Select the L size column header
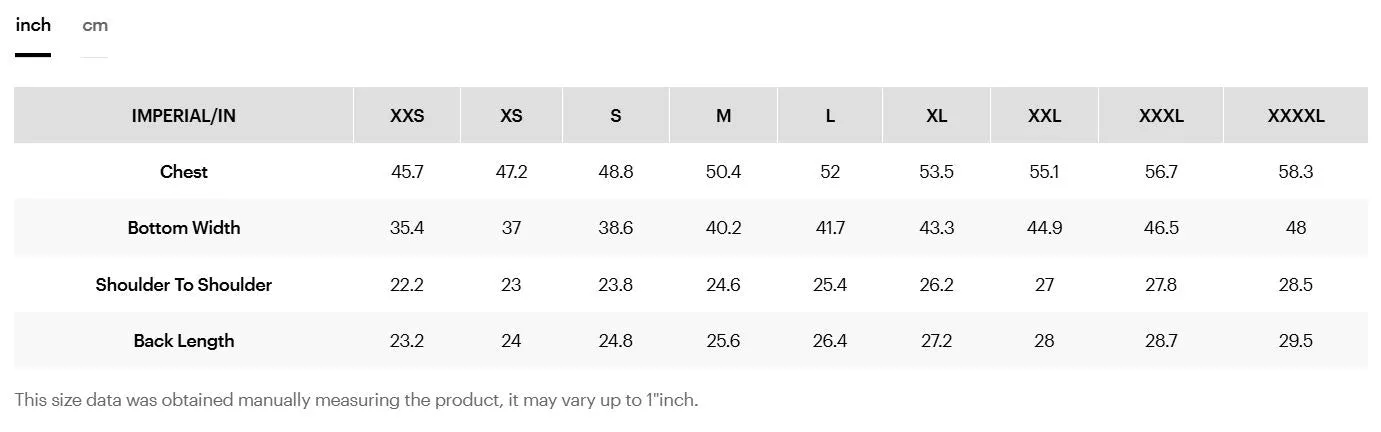This screenshot has width=1381, height=432. pyautogui.click(x=830, y=115)
